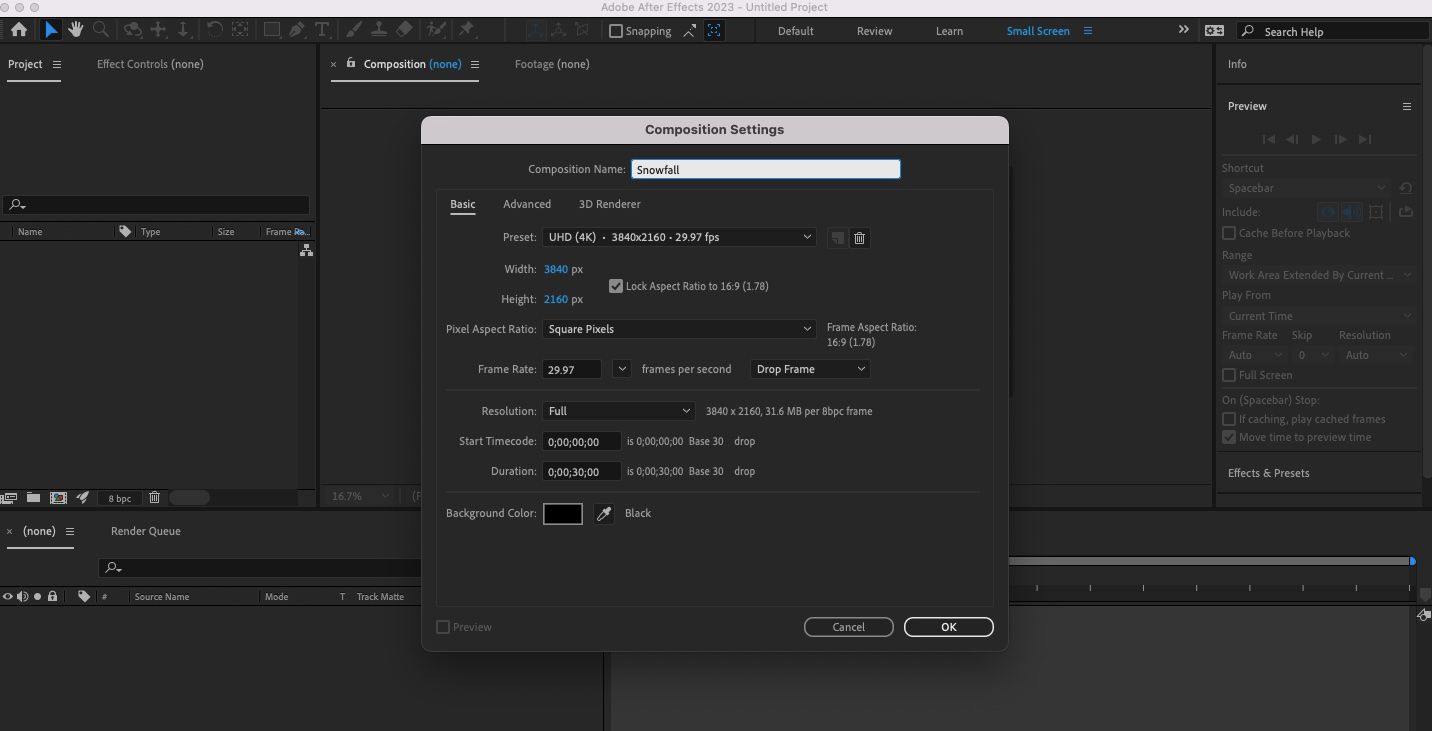This screenshot has height=731, width=1432.
Task: Pick the eyedropper for background color
Action: point(603,514)
